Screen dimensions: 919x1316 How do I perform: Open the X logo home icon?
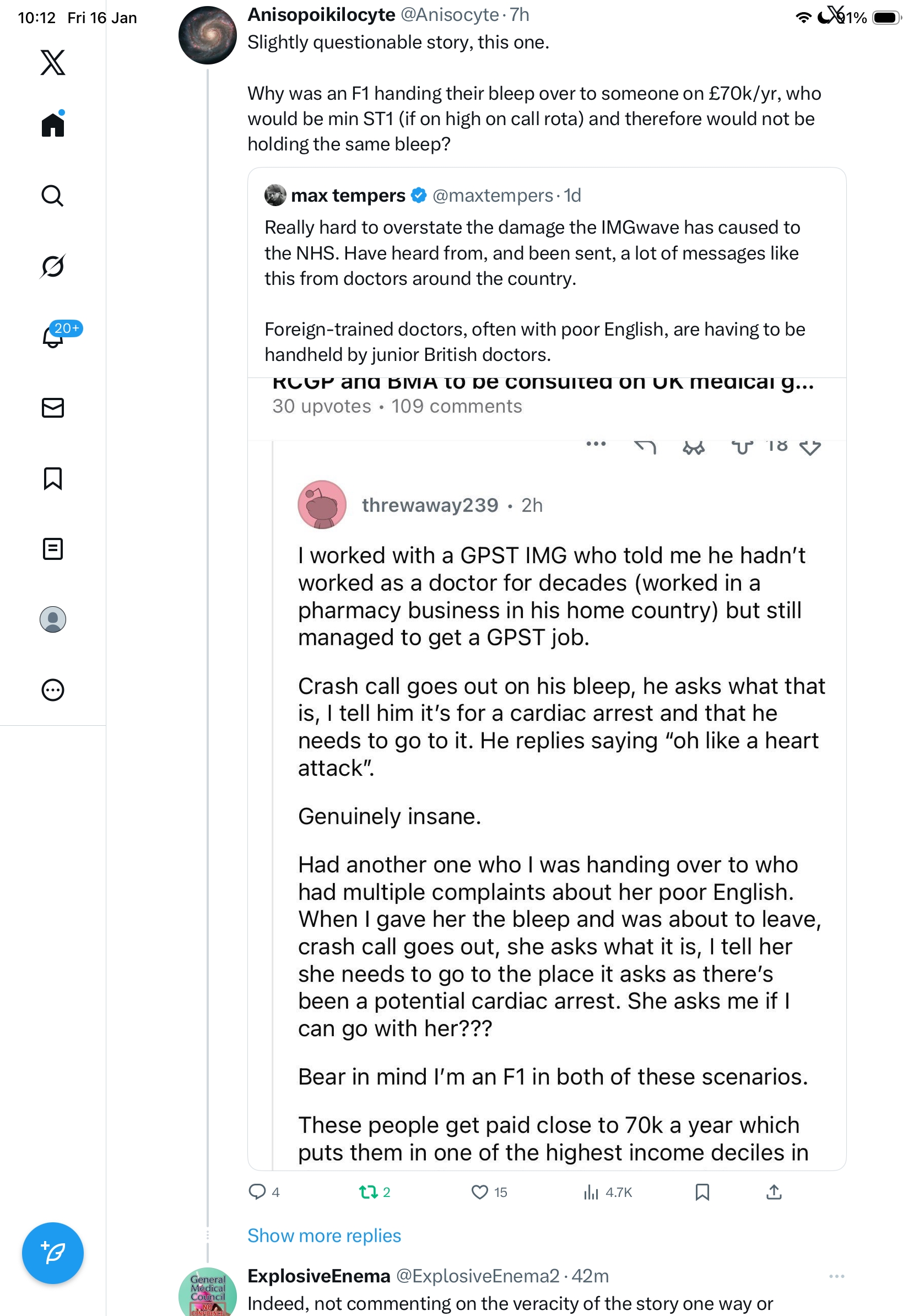53,62
